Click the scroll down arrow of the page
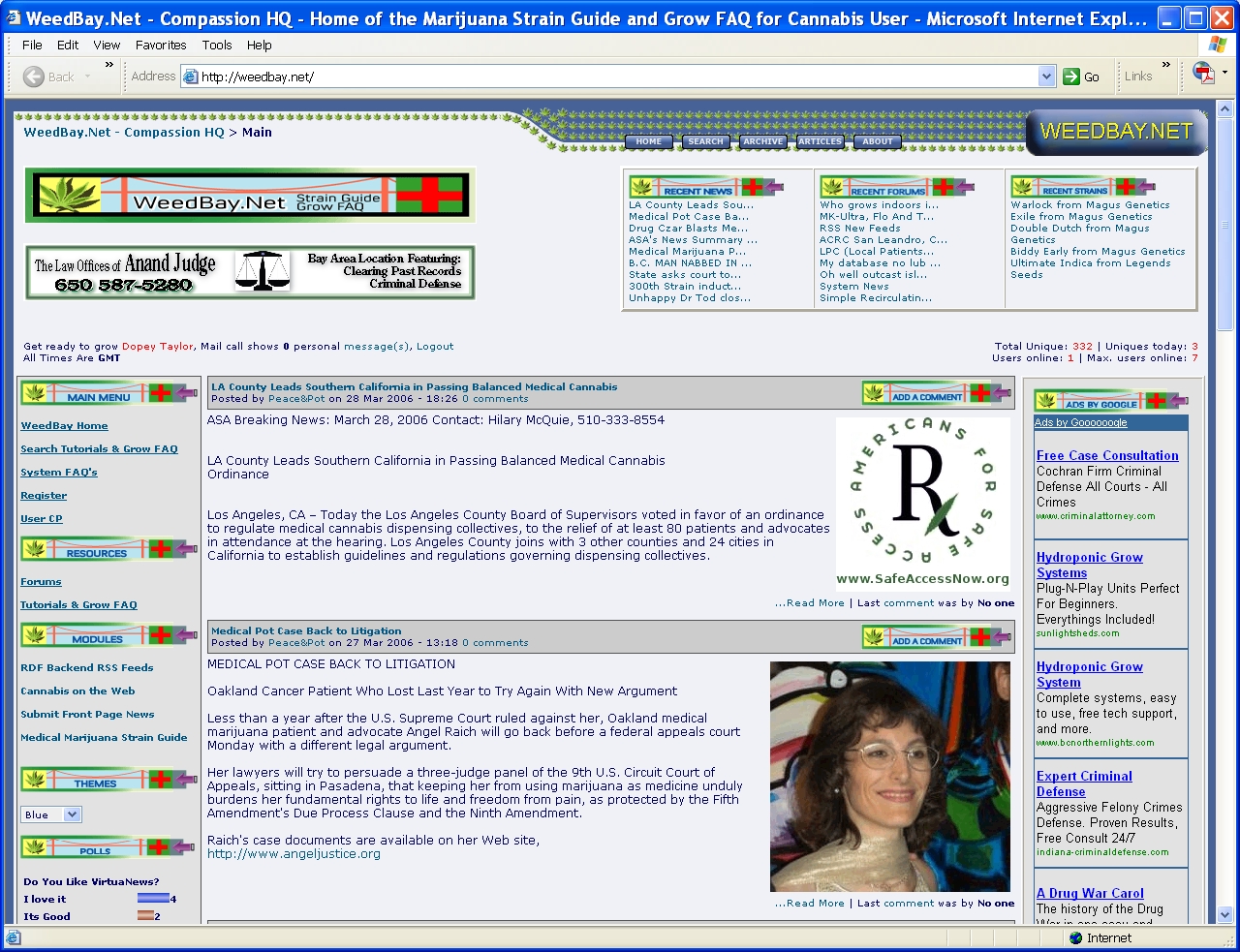Screen dimensions: 1240x952 point(1225,914)
